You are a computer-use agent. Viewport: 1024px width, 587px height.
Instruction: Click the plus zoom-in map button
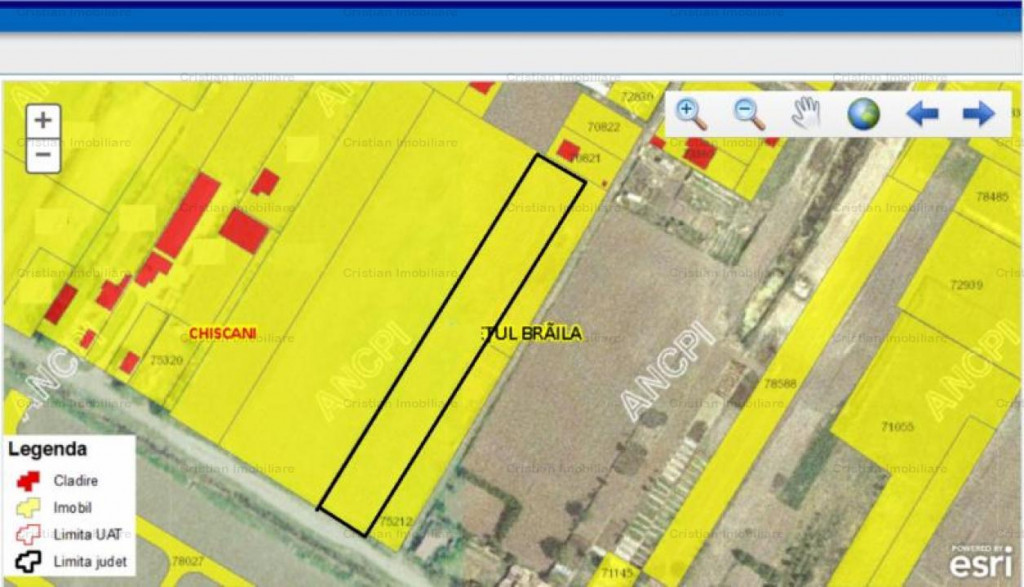coord(43,121)
